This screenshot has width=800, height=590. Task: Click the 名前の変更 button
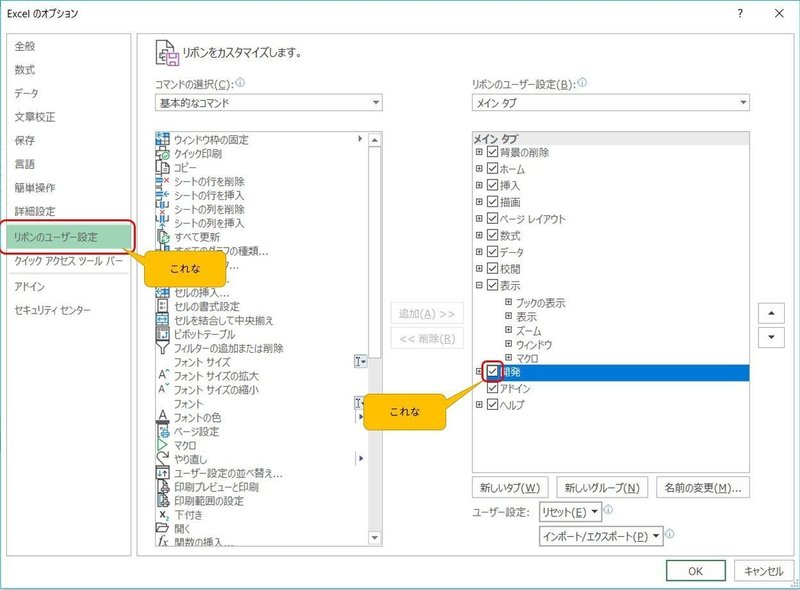tap(703, 488)
